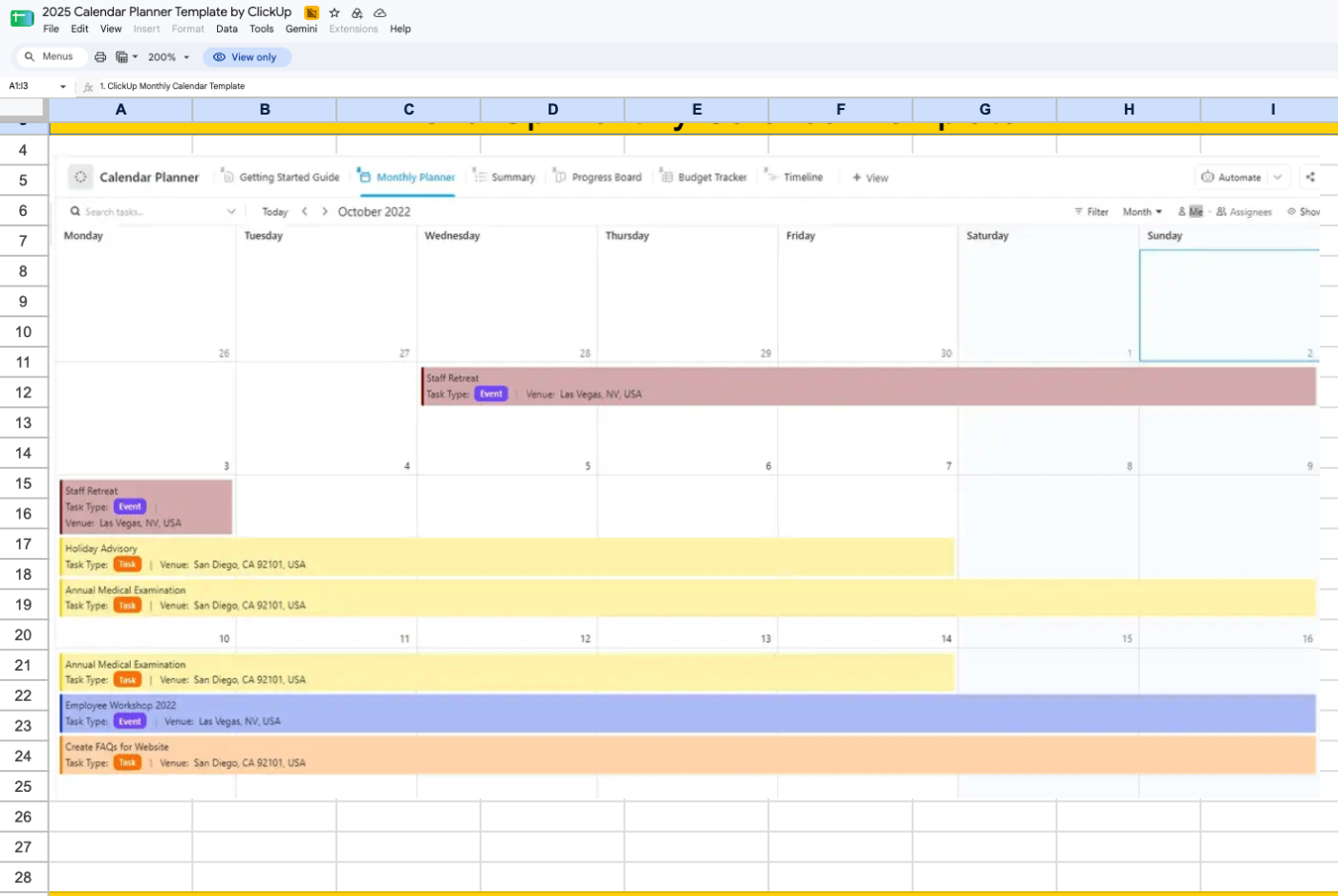Click the search Menus box

click(50, 56)
